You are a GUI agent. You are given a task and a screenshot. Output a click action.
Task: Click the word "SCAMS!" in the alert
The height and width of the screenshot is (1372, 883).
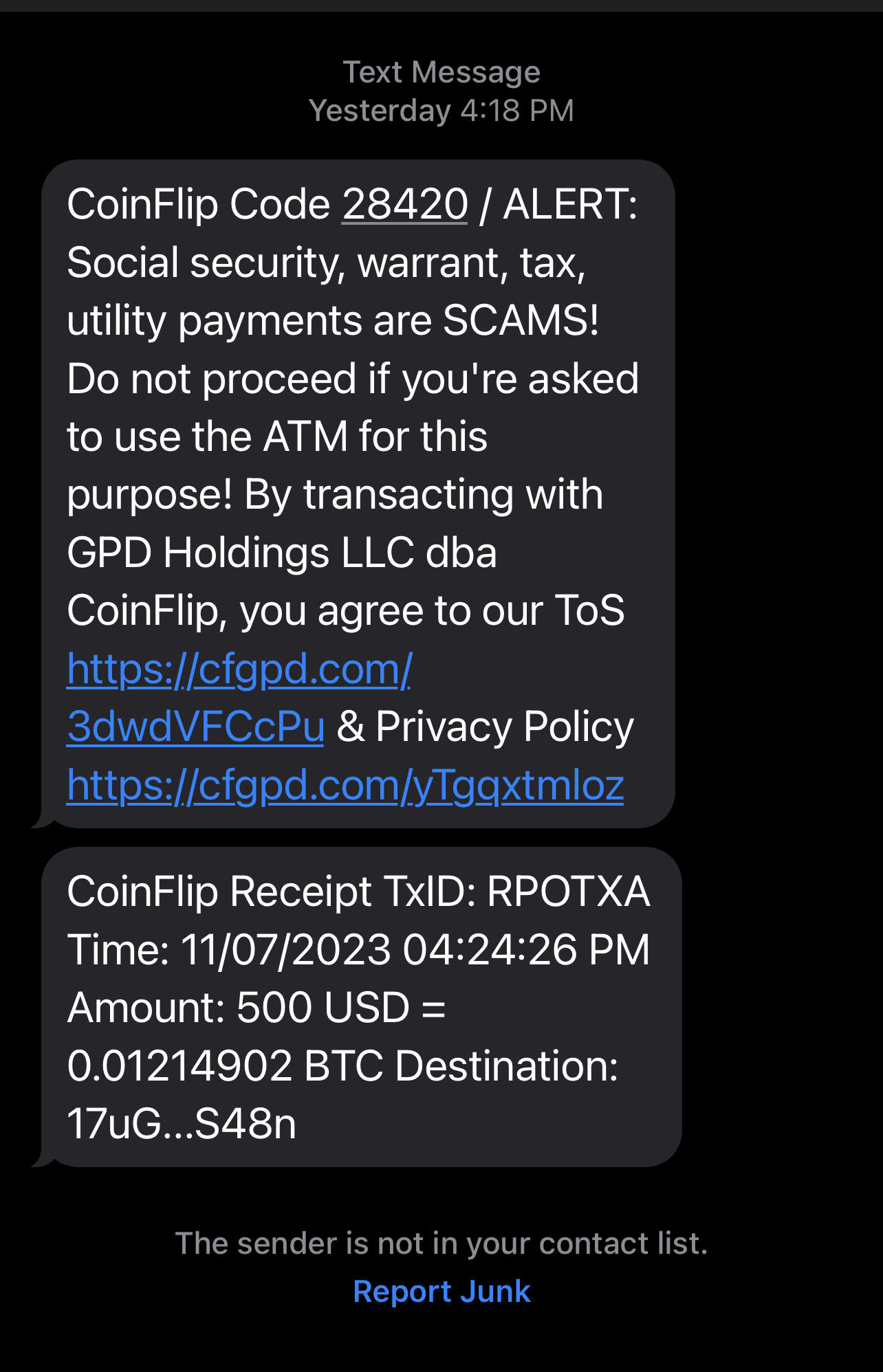521,321
